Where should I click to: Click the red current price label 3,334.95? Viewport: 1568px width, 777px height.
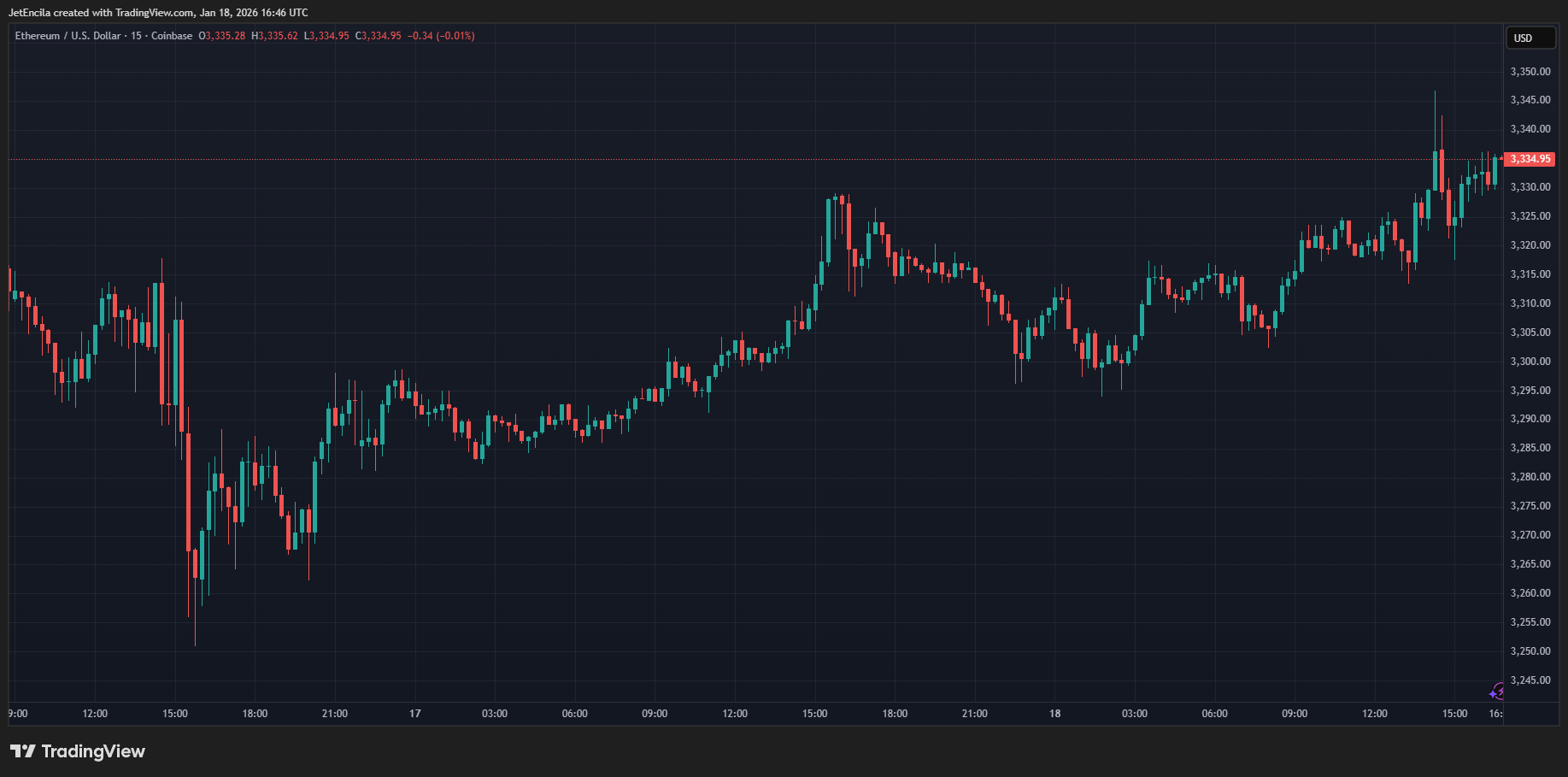[1530, 159]
